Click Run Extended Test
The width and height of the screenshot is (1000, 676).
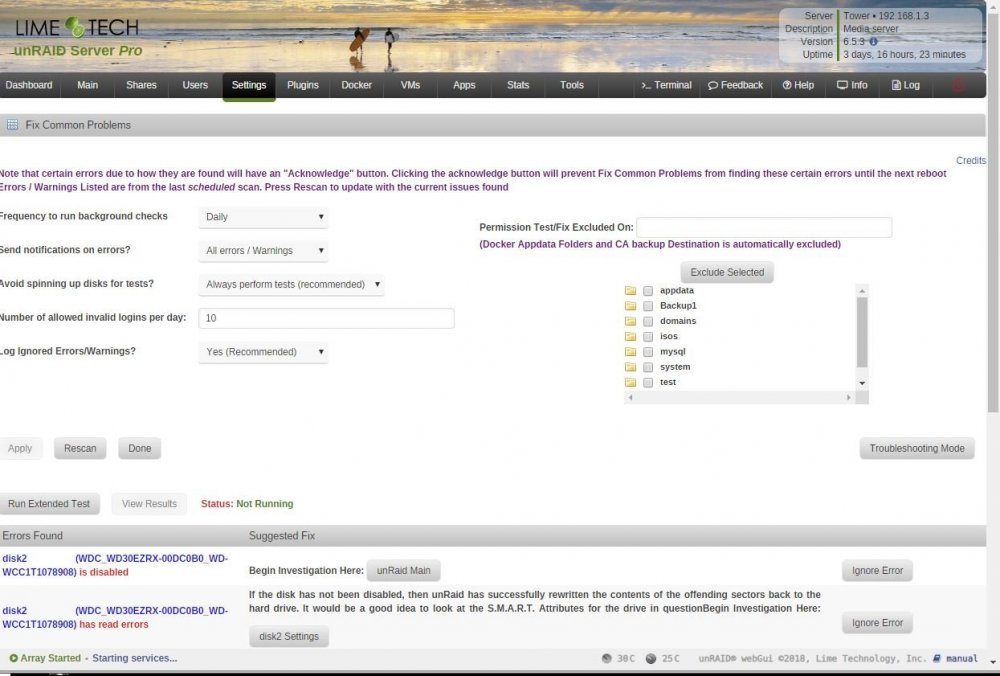pyautogui.click(x=49, y=504)
